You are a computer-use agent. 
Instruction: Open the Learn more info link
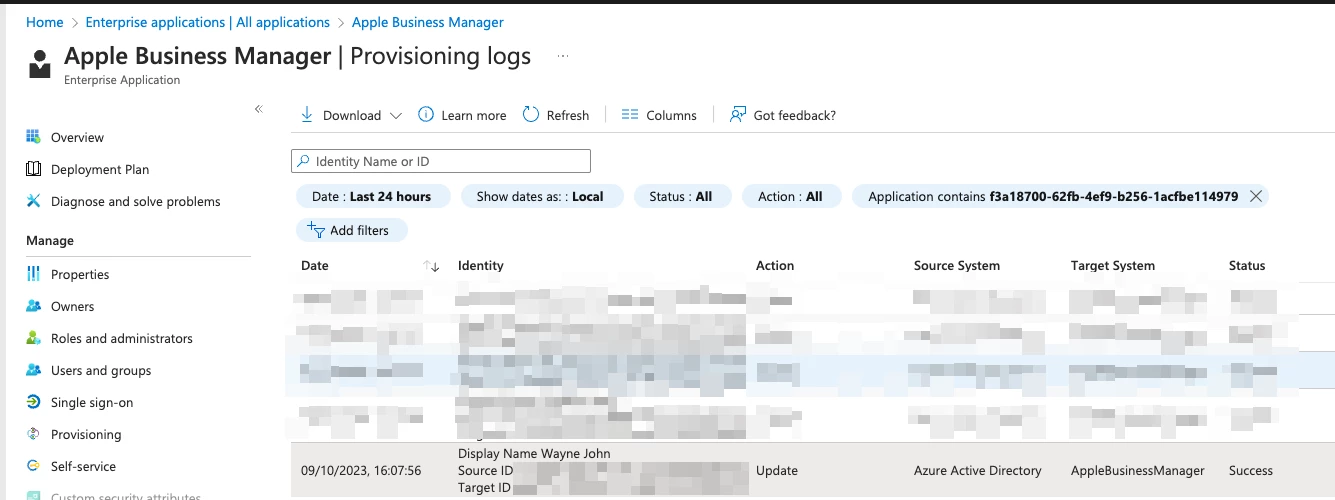coord(462,115)
